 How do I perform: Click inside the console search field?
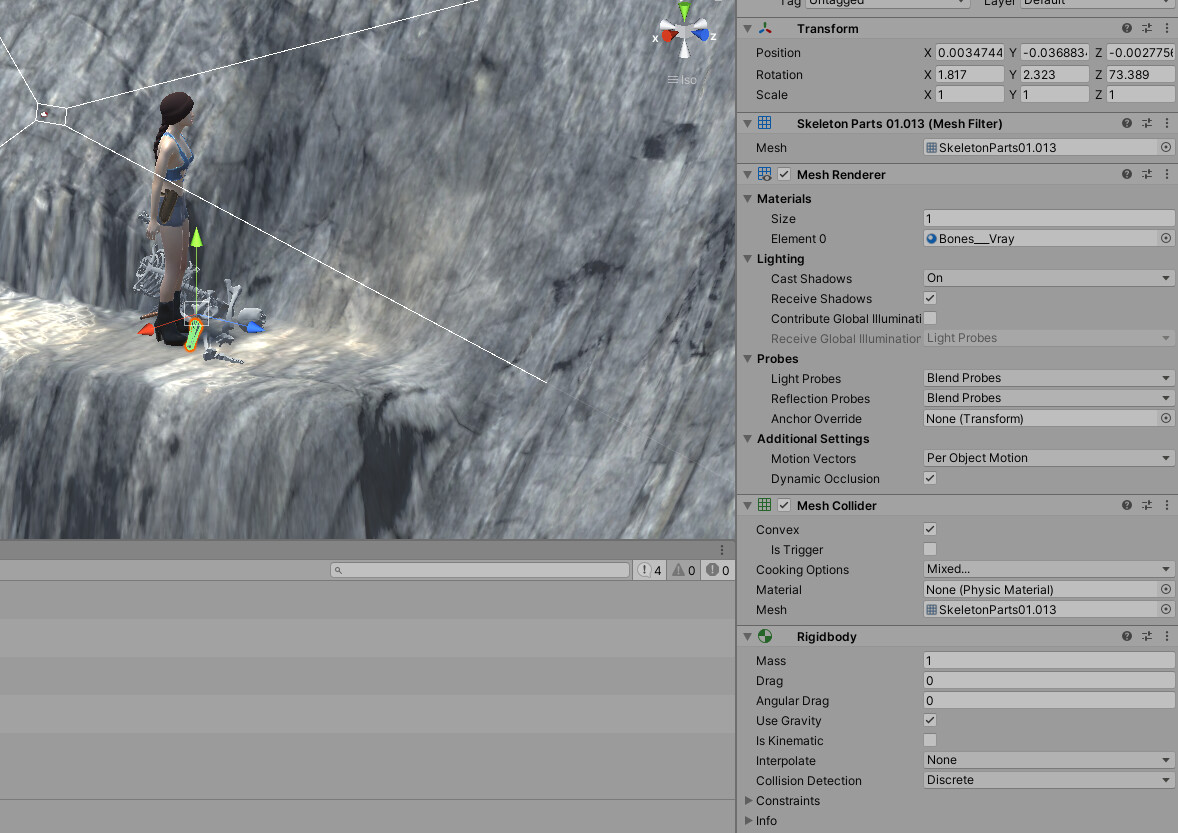point(480,570)
